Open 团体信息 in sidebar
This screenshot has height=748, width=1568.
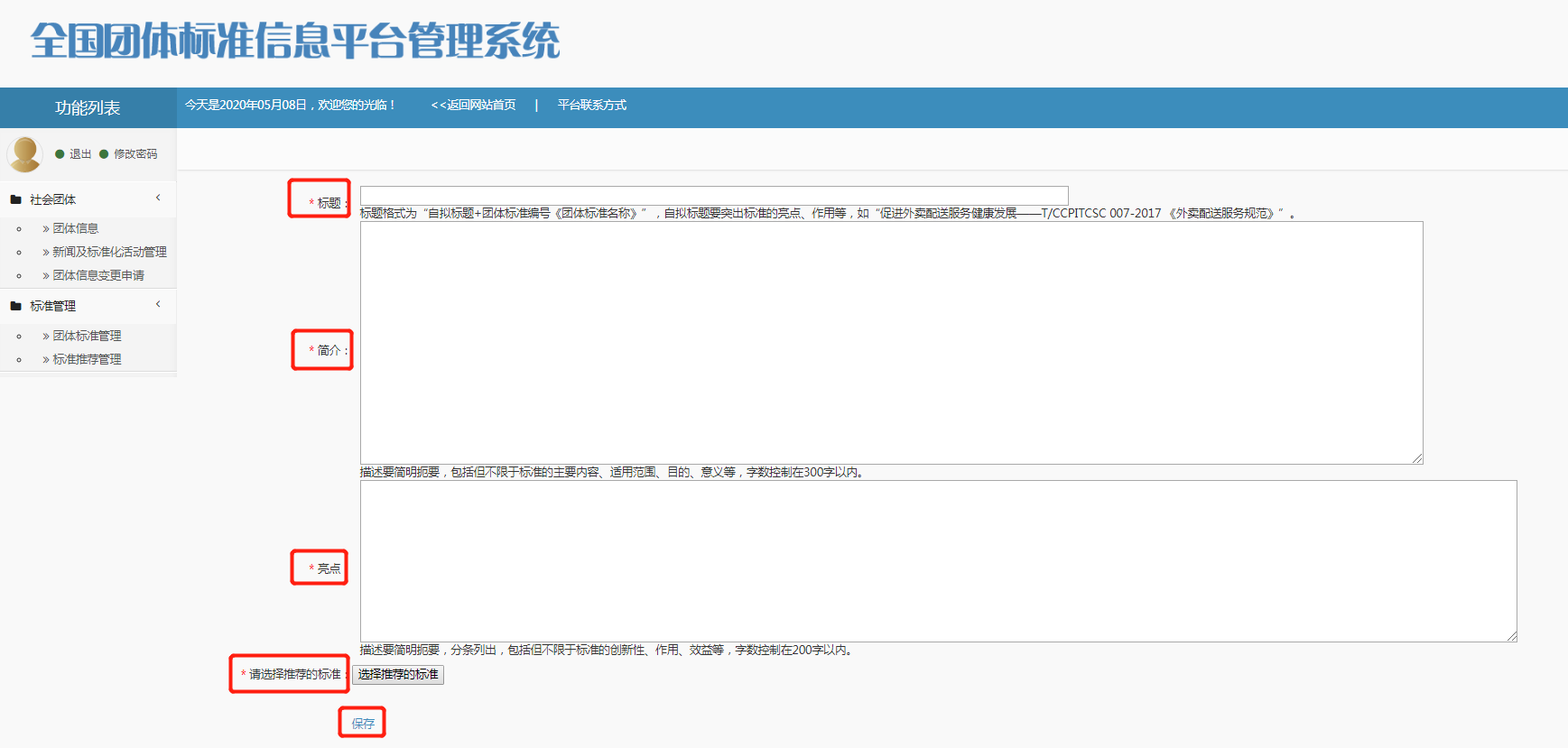(x=75, y=228)
